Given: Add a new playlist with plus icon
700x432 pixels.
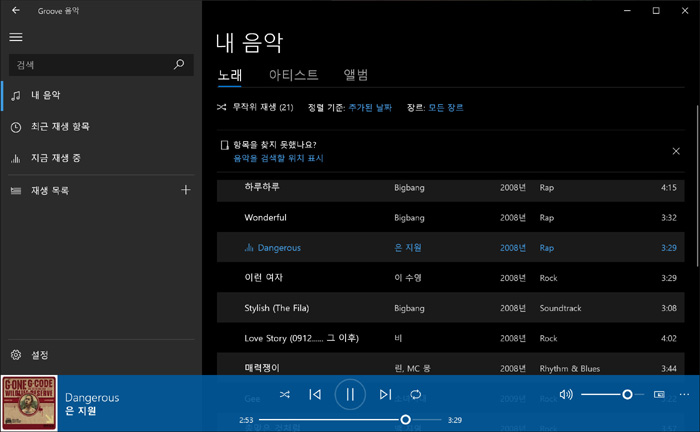Looking at the screenshot, I should (x=185, y=190).
